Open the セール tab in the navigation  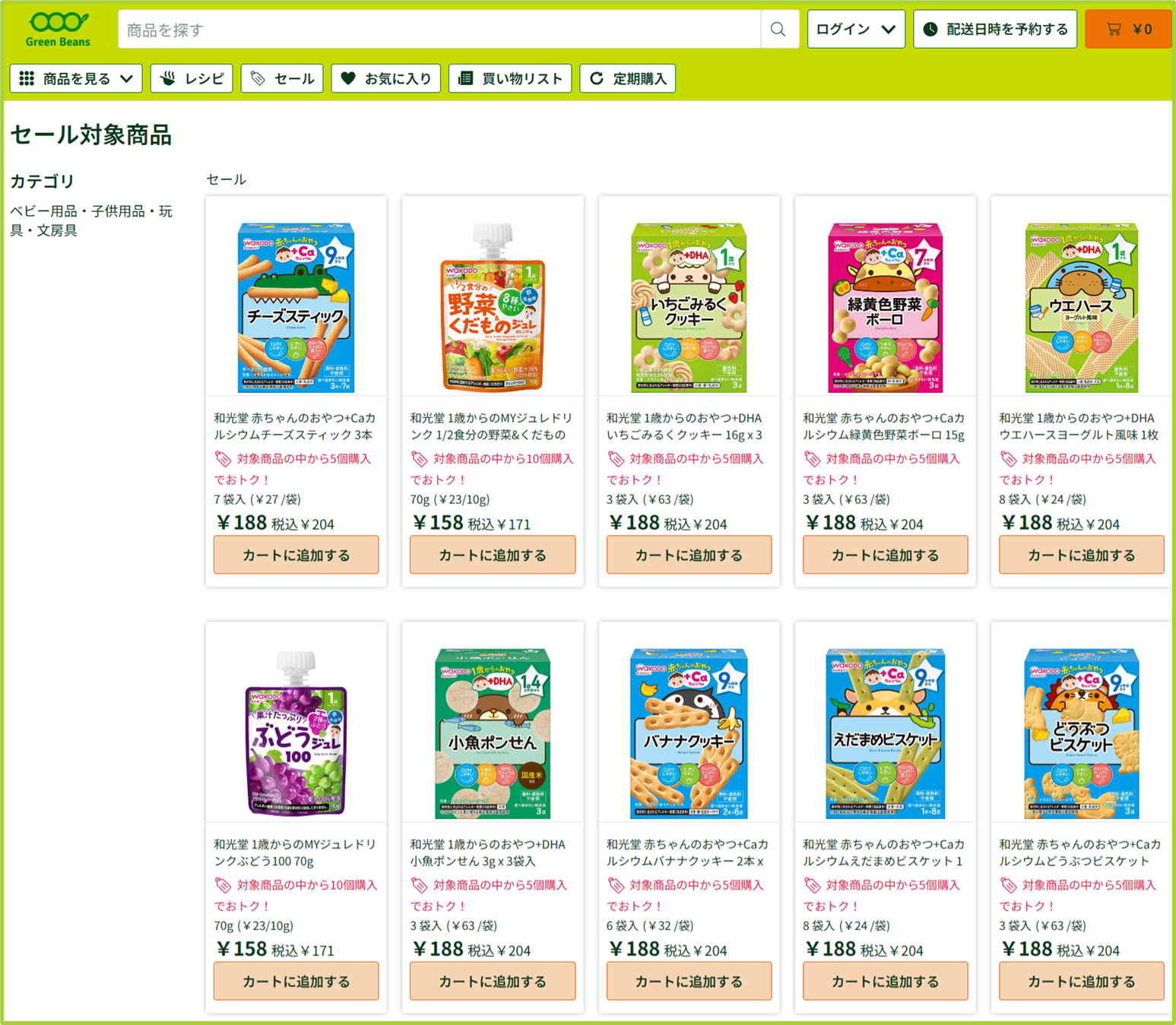[x=282, y=78]
